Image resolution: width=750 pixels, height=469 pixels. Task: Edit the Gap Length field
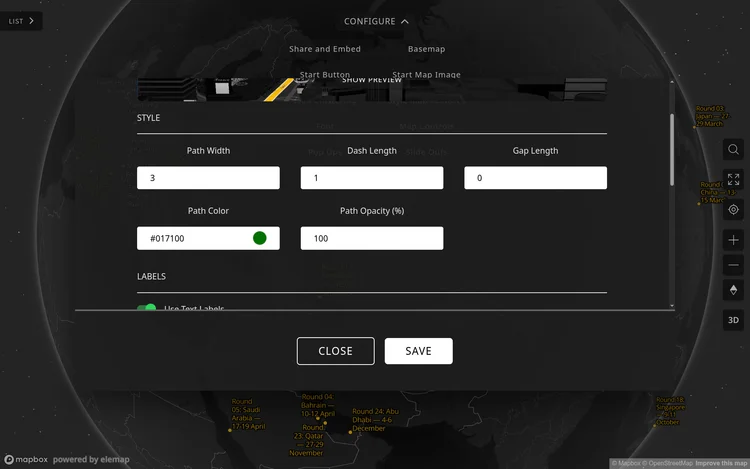(x=535, y=178)
